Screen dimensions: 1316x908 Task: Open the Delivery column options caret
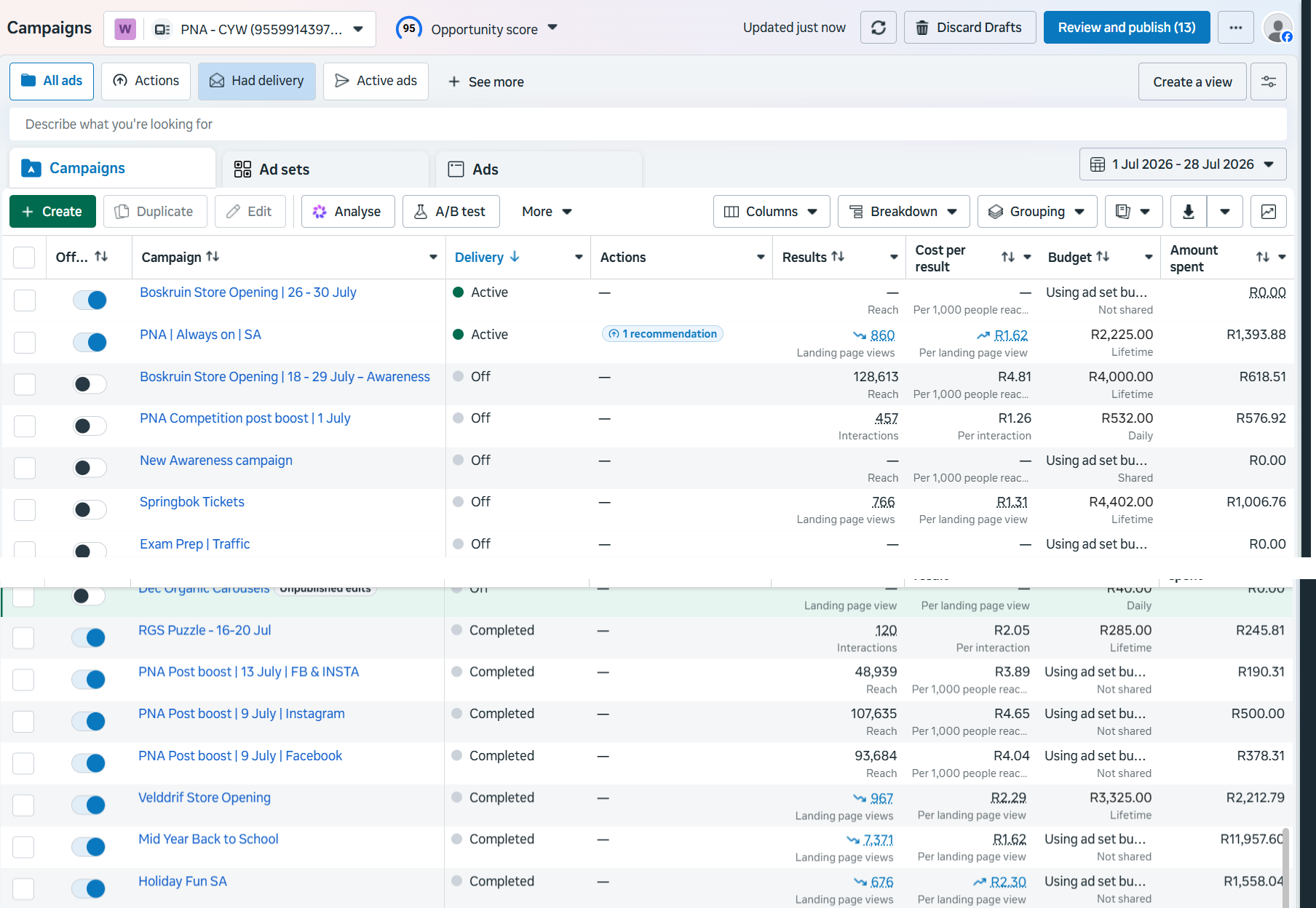(579, 257)
